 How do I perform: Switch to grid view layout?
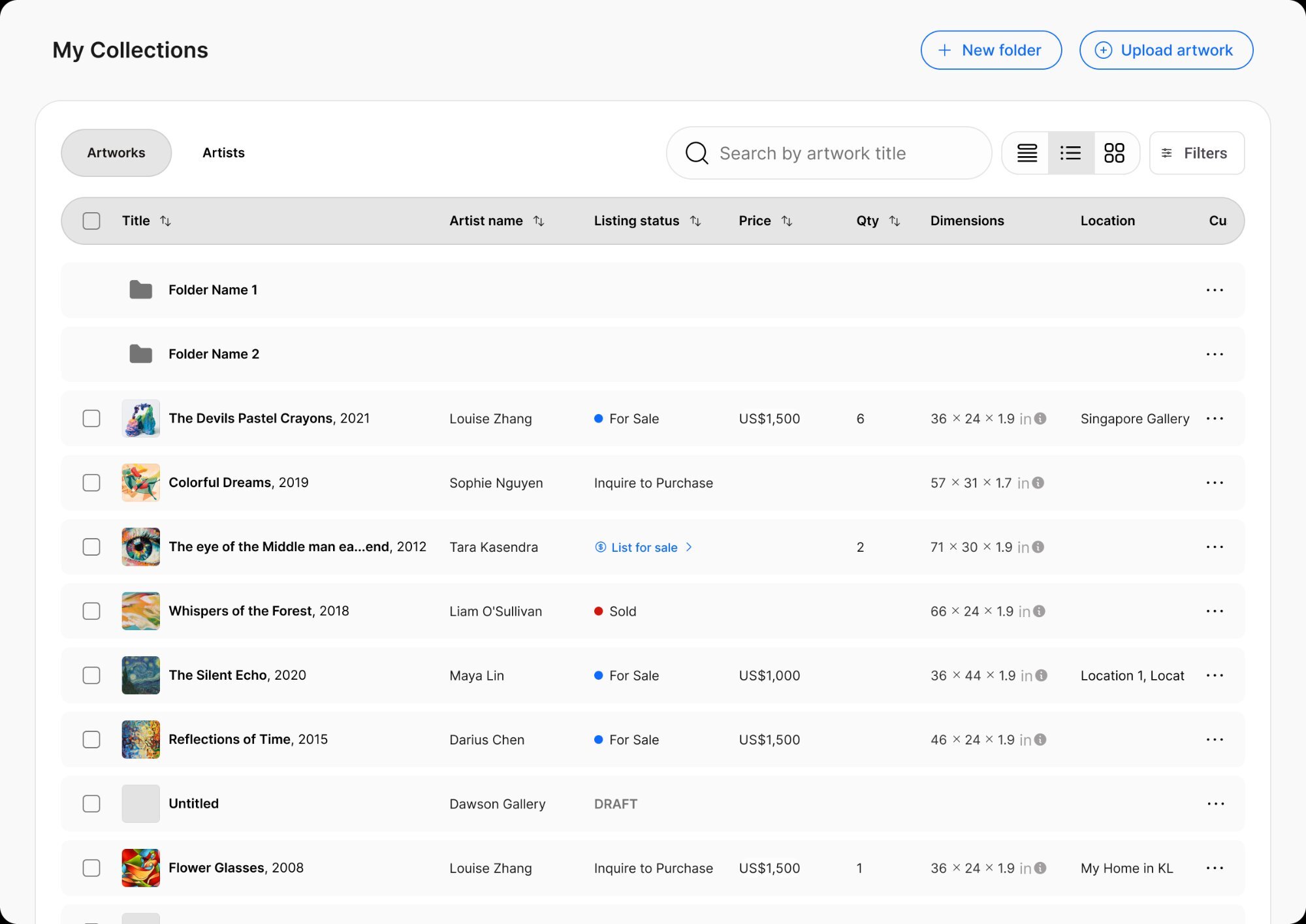[x=1116, y=153]
